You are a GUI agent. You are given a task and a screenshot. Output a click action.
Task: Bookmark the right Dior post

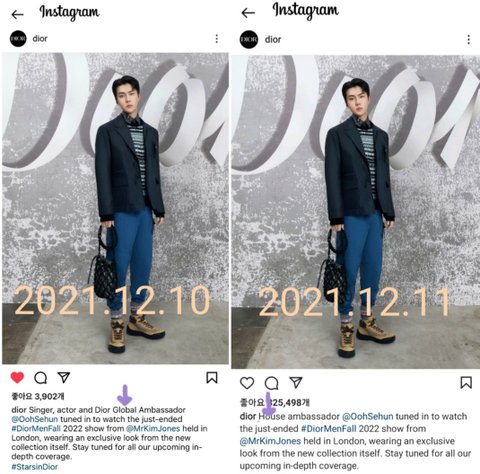pos(466,382)
